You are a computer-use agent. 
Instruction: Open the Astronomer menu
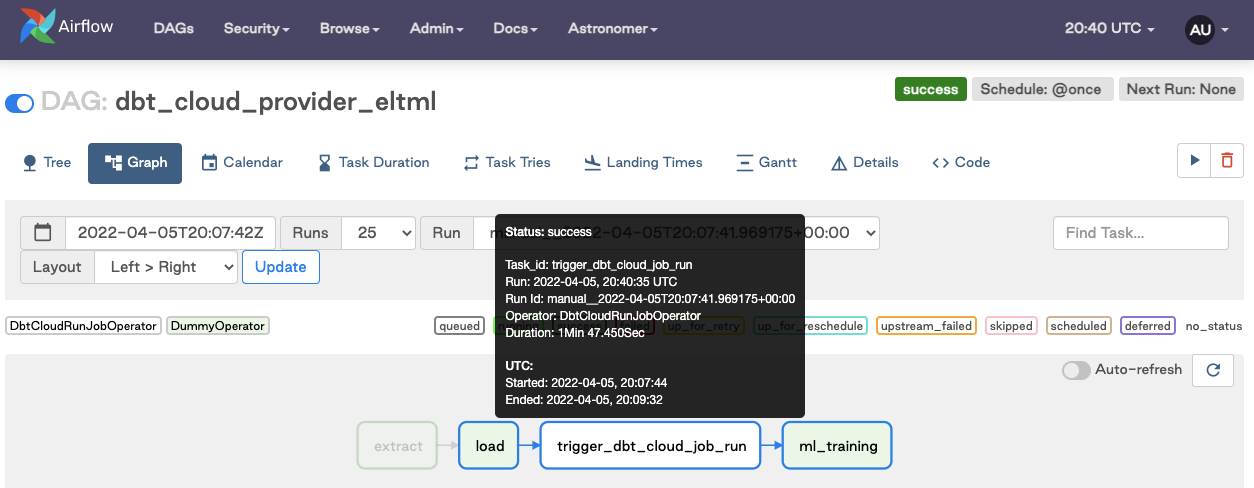tap(612, 29)
